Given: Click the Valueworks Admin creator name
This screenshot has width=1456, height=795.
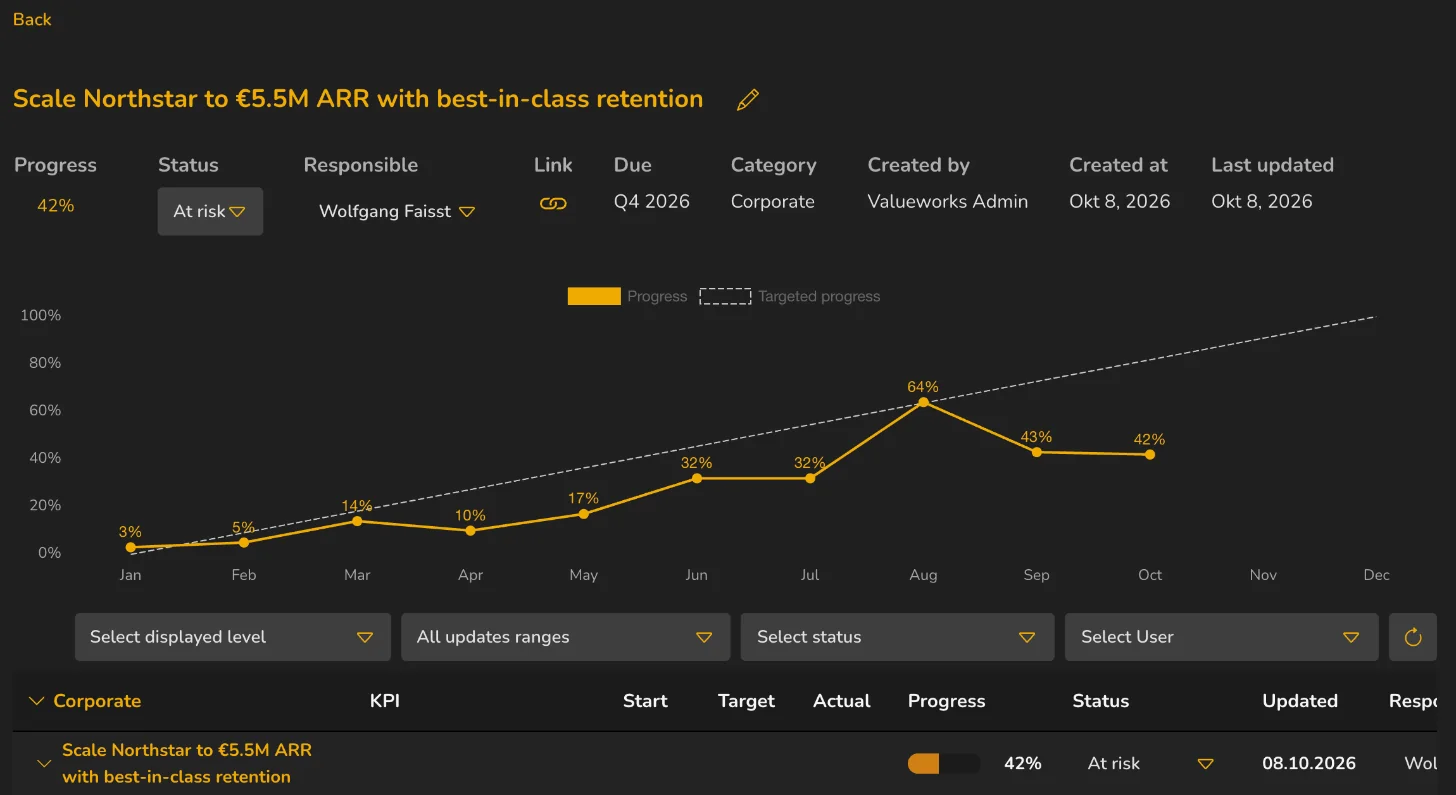Looking at the screenshot, I should tap(948, 201).
